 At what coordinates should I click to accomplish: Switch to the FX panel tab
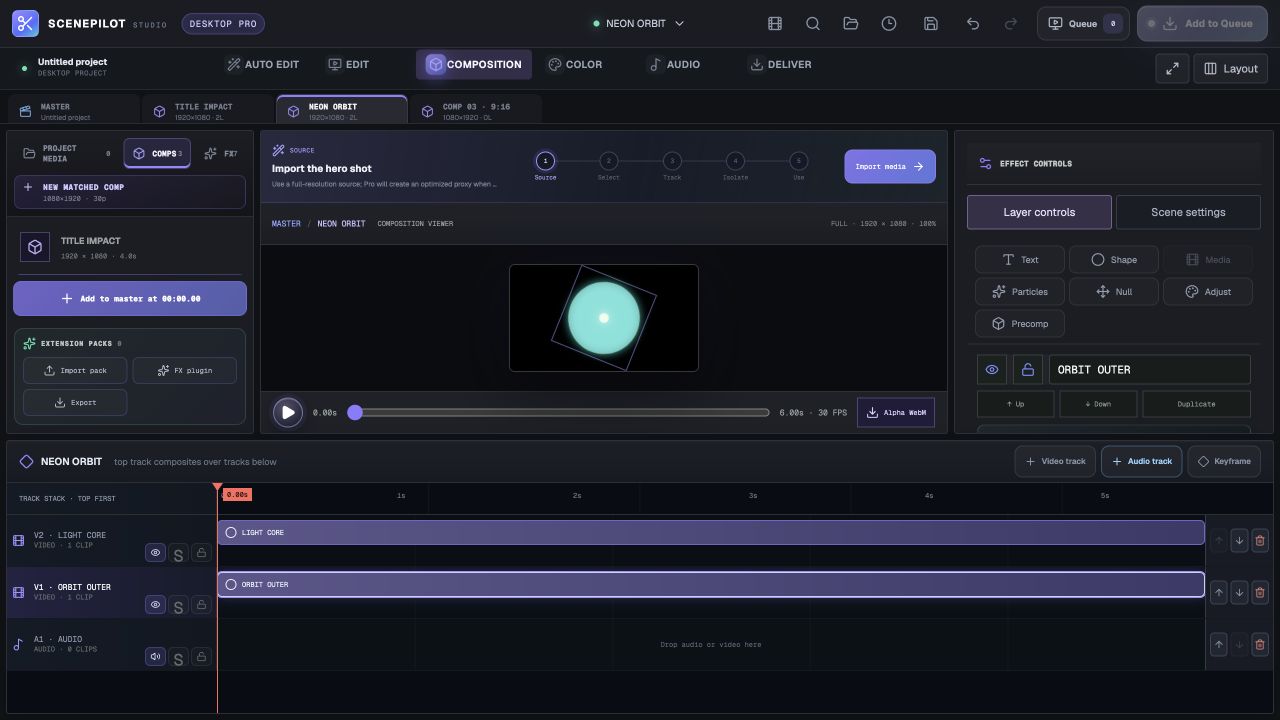[221, 153]
